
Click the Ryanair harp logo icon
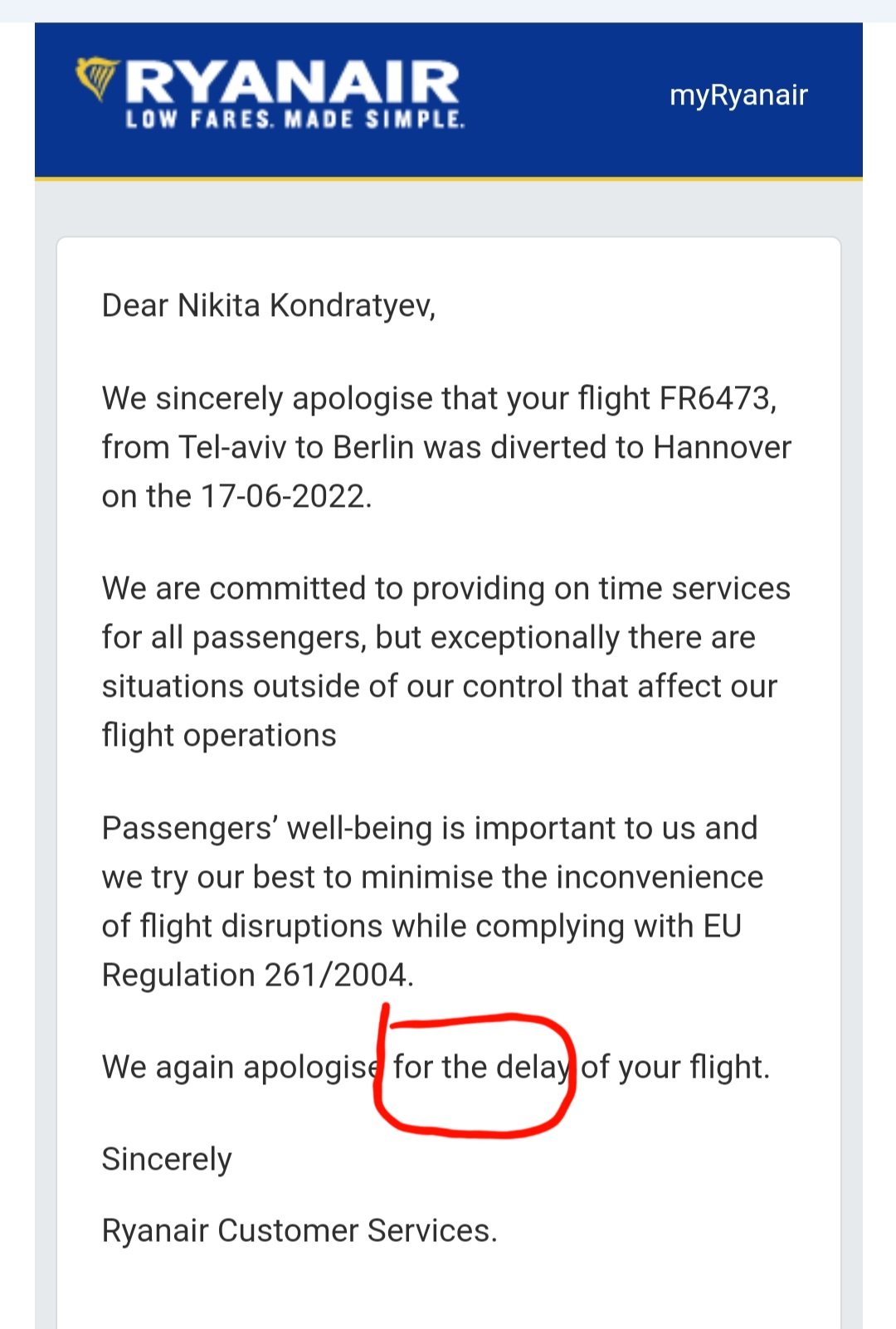(98, 79)
